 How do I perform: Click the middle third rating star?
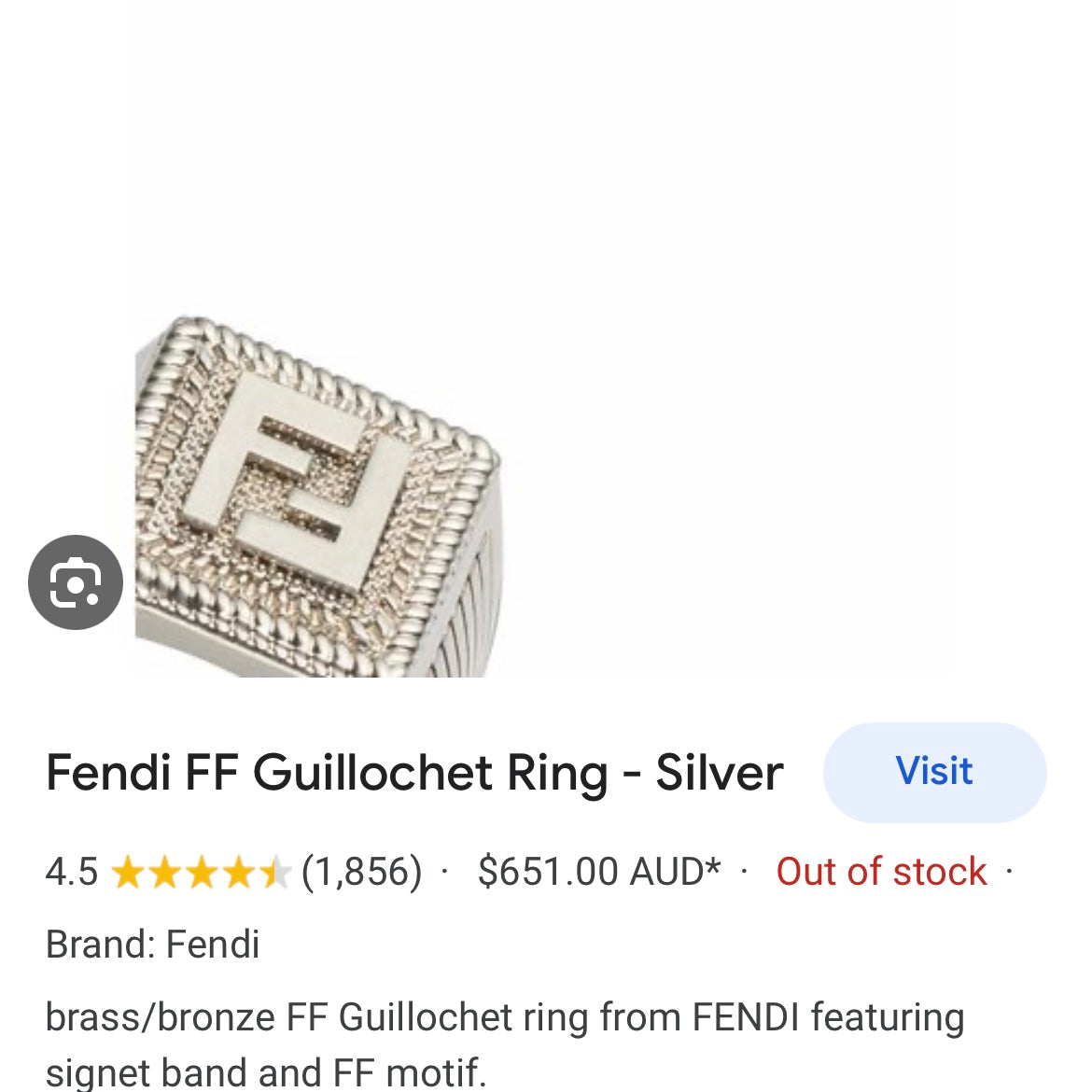202,874
